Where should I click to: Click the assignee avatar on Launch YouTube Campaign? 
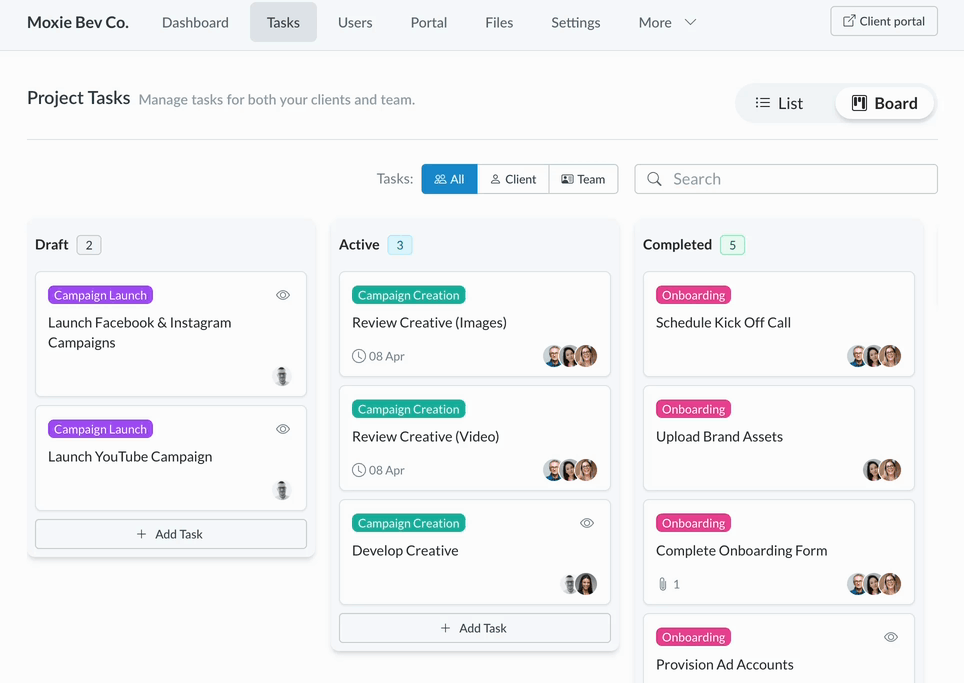pyautogui.click(x=282, y=490)
